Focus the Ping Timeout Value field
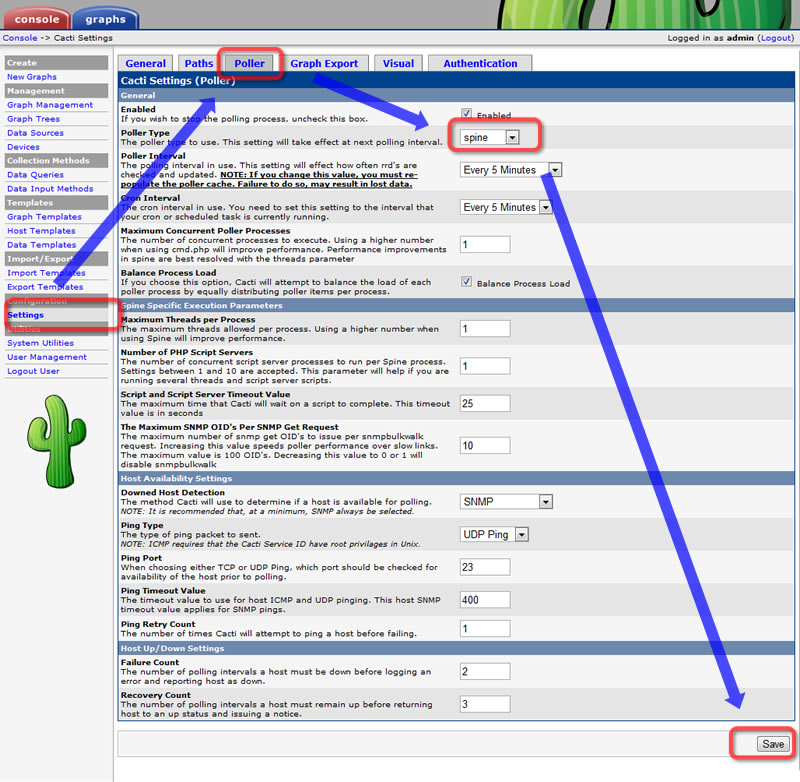 pos(485,599)
